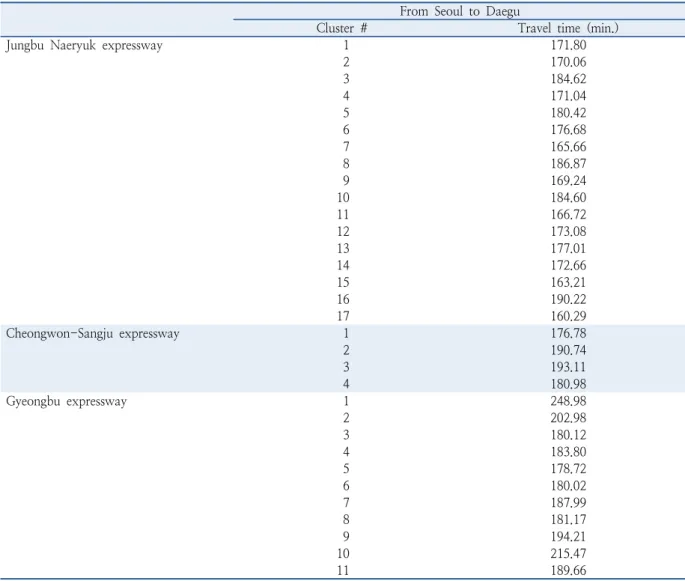The image size is (685, 581).
Task: Click the travel time value 180.42
Action: [568, 113]
